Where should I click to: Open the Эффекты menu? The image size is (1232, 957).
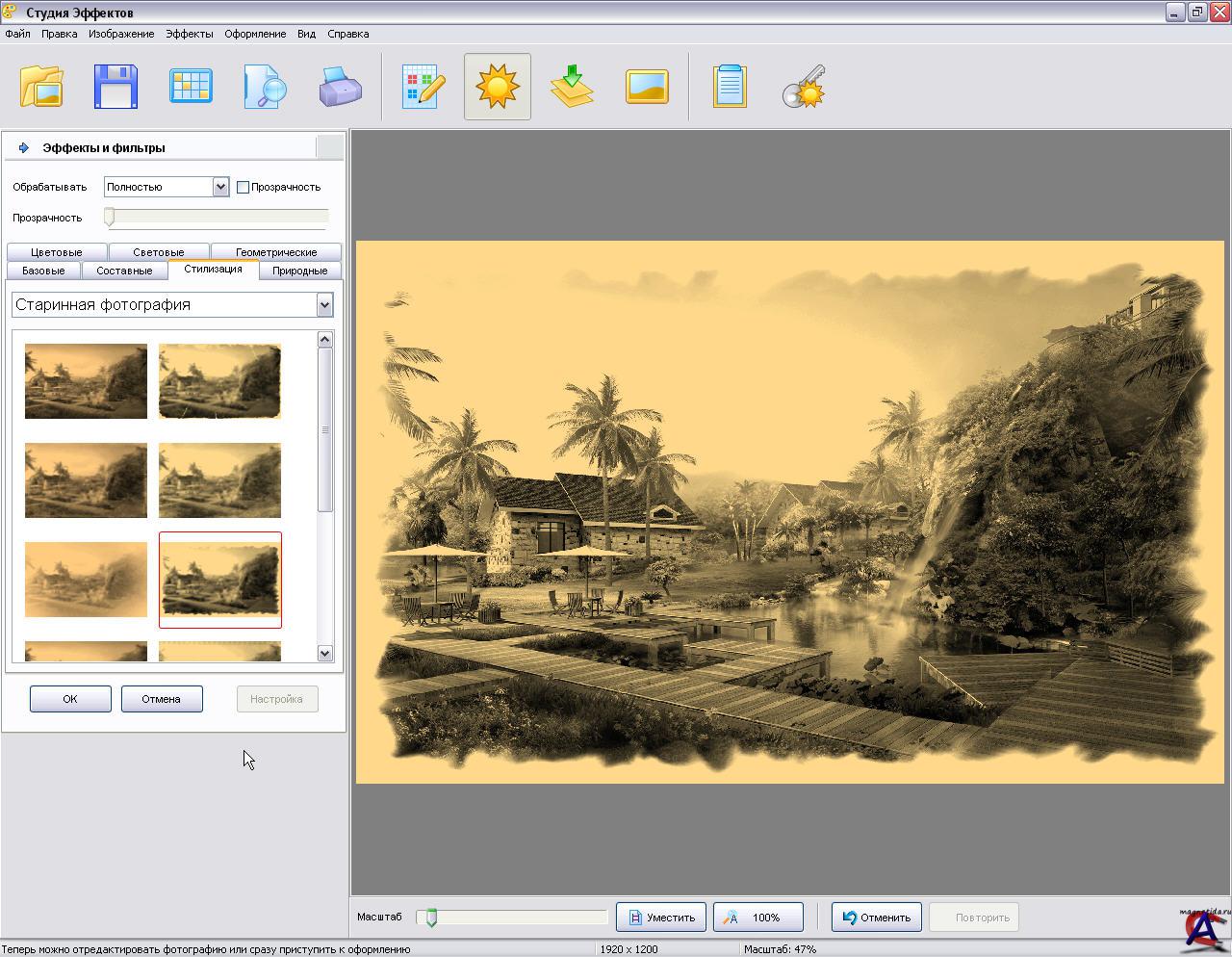coord(189,34)
